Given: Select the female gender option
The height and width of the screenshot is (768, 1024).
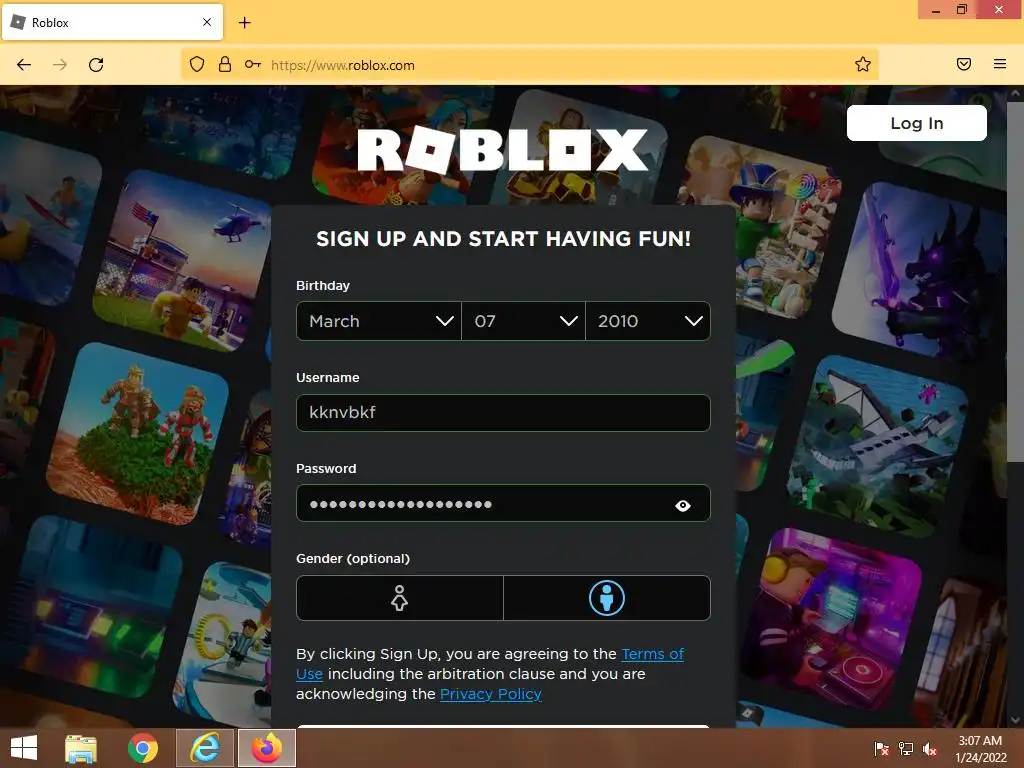Looking at the screenshot, I should pyautogui.click(x=400, y=598).
